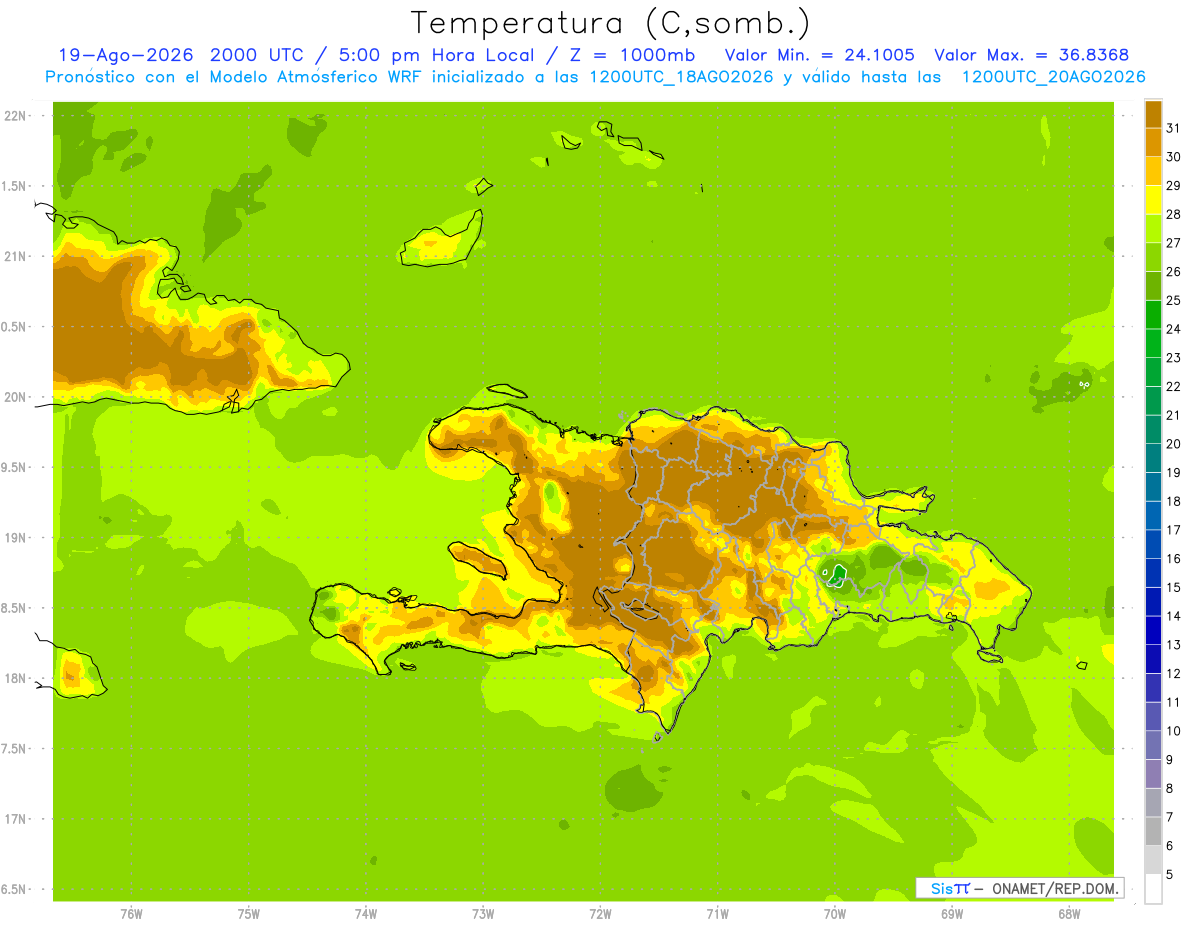This screenshot has width=1200, height=927.
Task: Click the "21N" latitude axis label
Action: pos(15,256)
